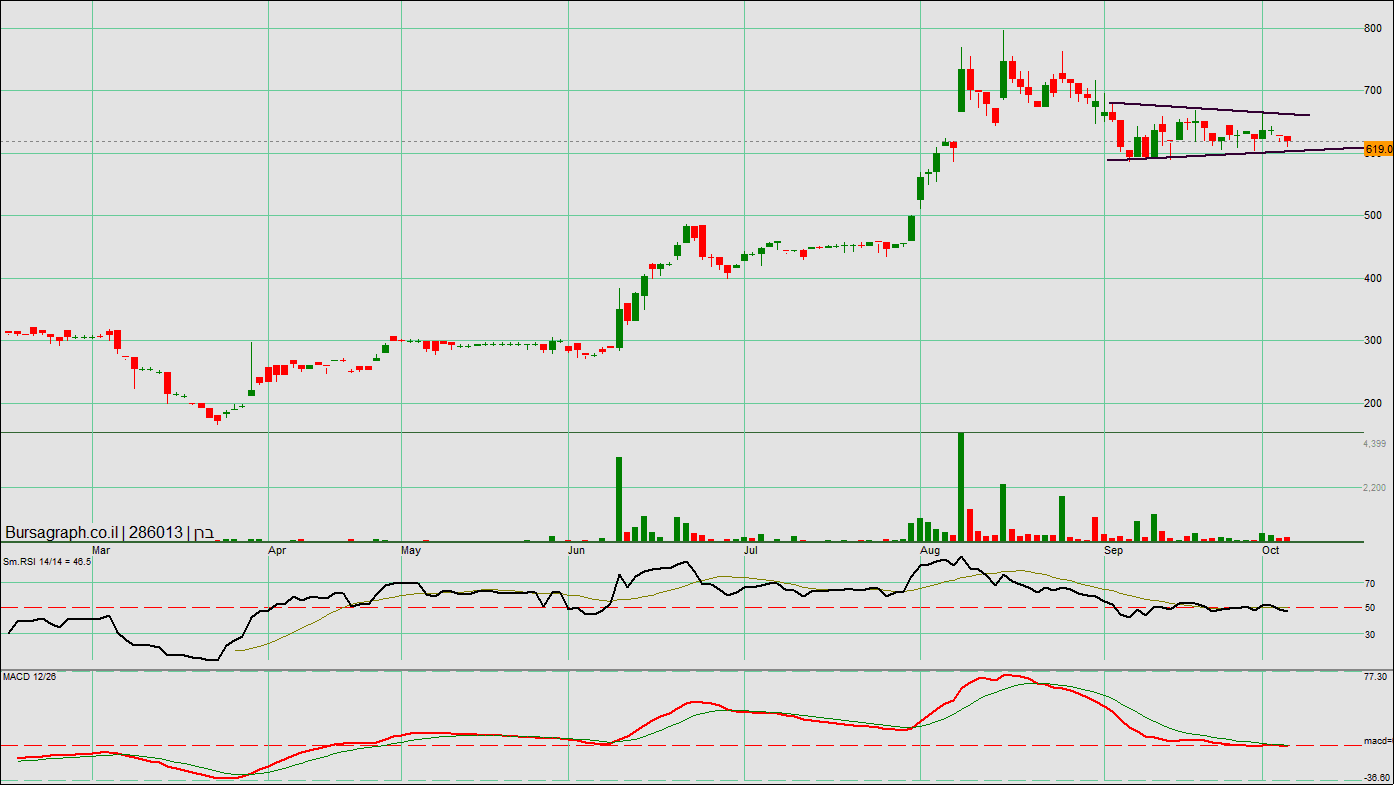Click the Apr label on the time axis
Viewport: 1394px width, 785px height.
[x=277, y=550]
